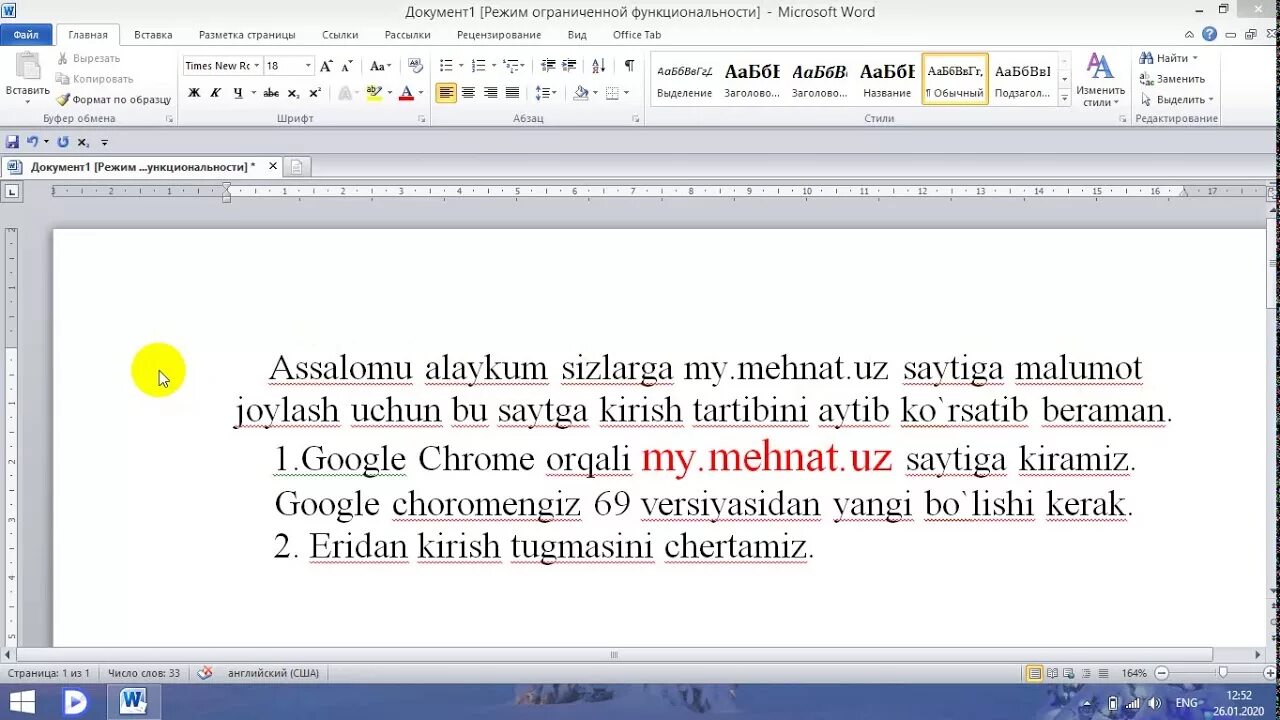Open the highlight color dropdown arrow
Image resolution: width=1280 pixels, height=720 pixels.
[388, 93]
